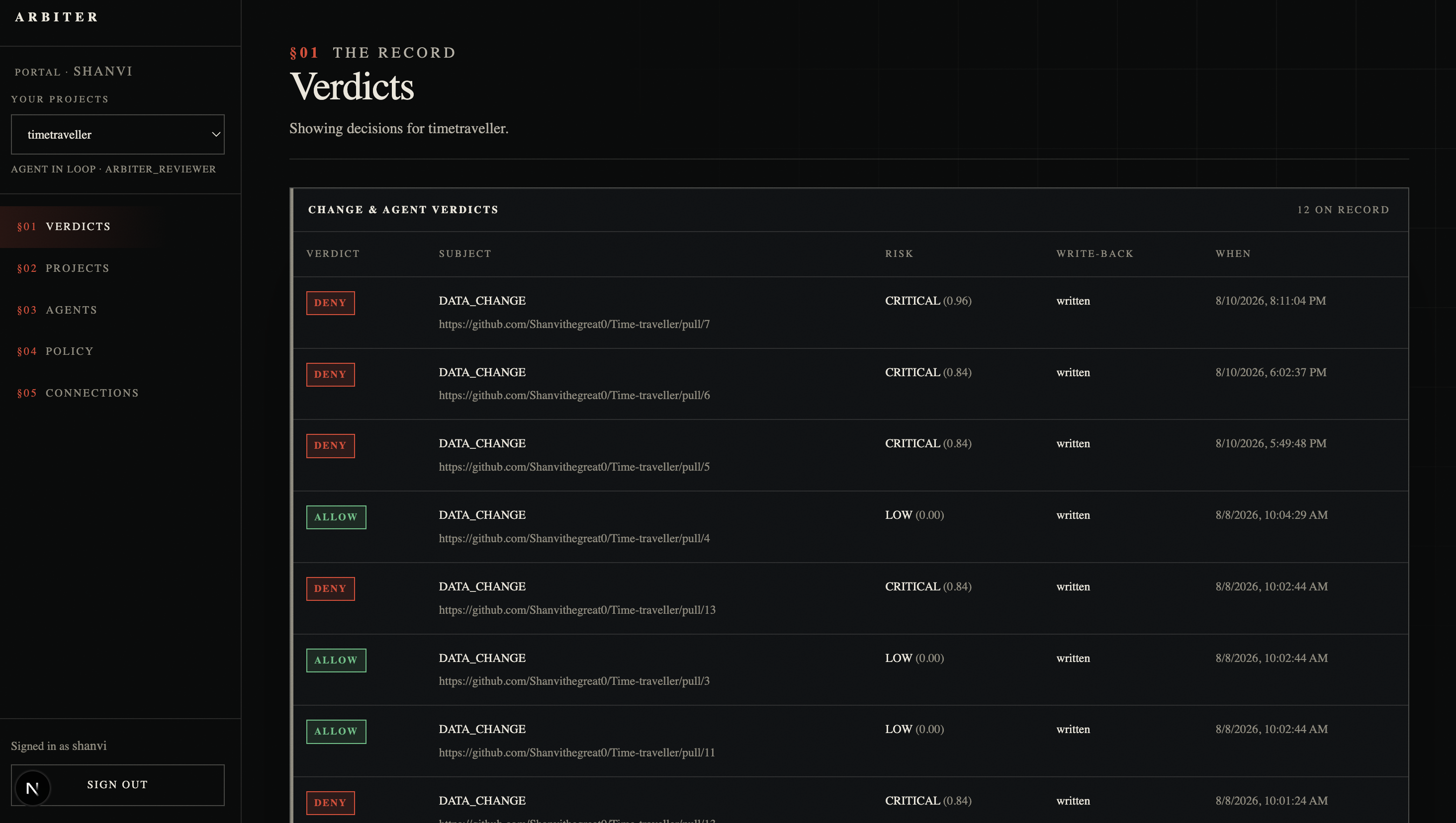Click the DATA_CHANGE subject for pull/5
Image resolution: width=1456 pixels, height=823 pixels.
482,444
